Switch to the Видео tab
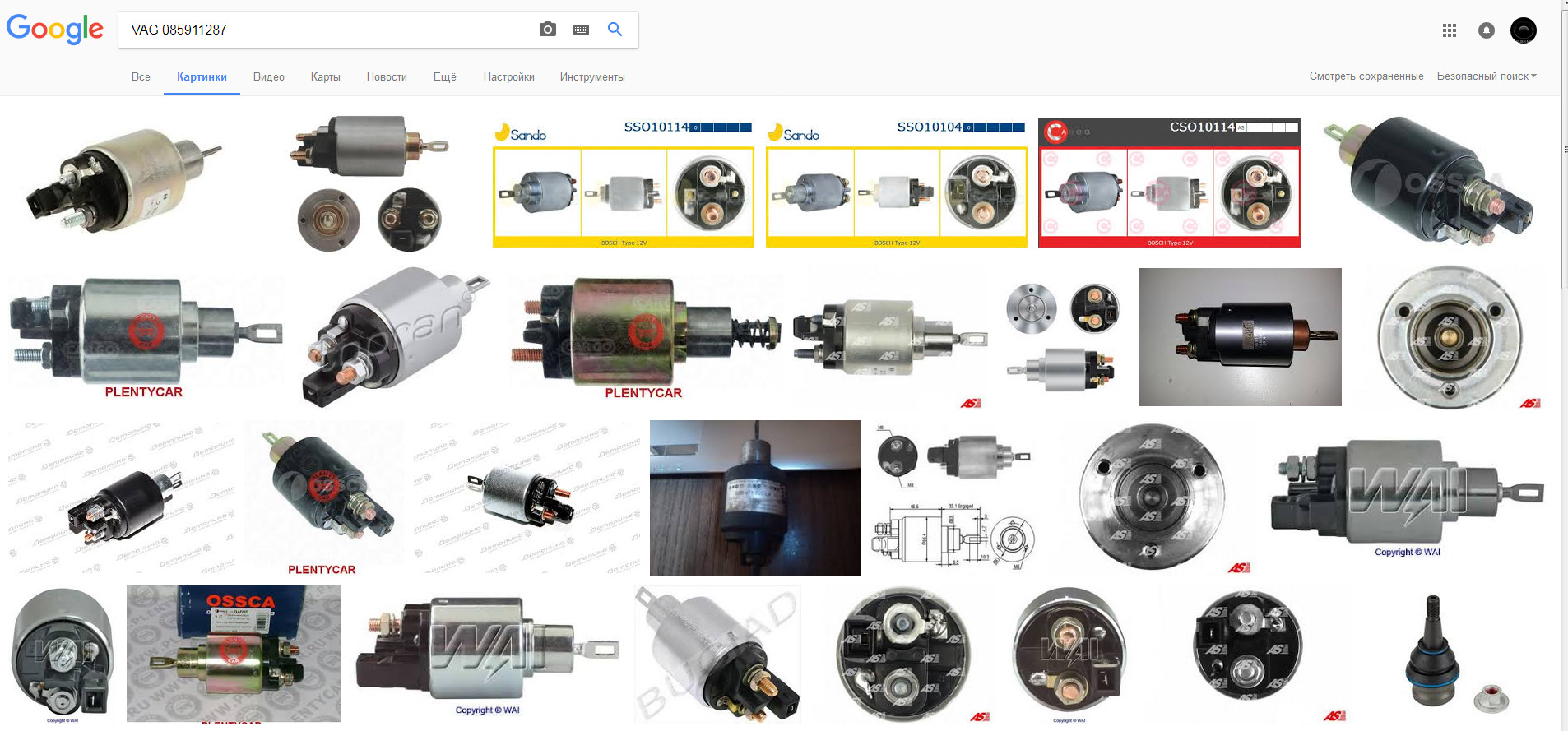1568x731 pixels. [269, 76]
